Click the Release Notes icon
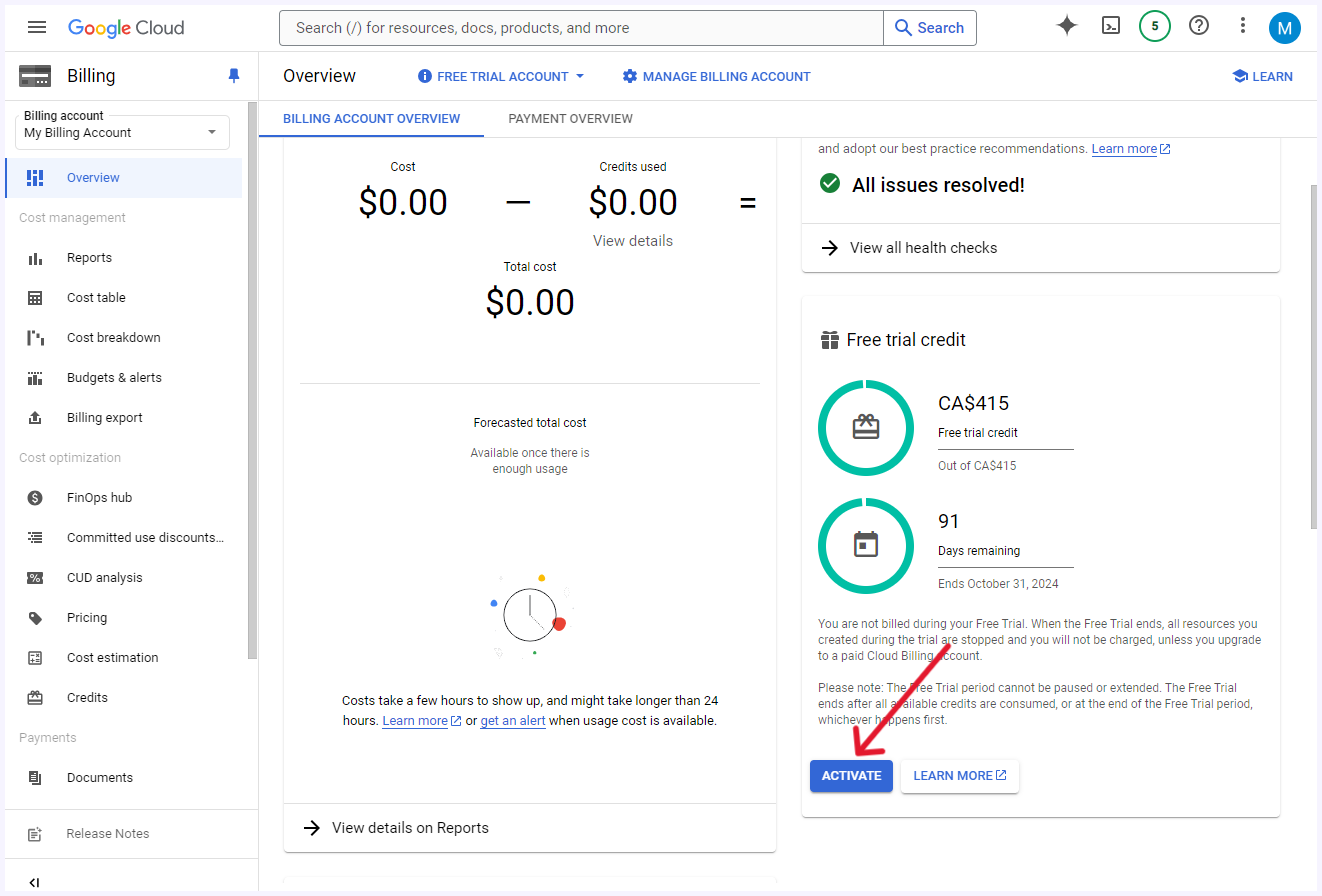 click(35, 834)
